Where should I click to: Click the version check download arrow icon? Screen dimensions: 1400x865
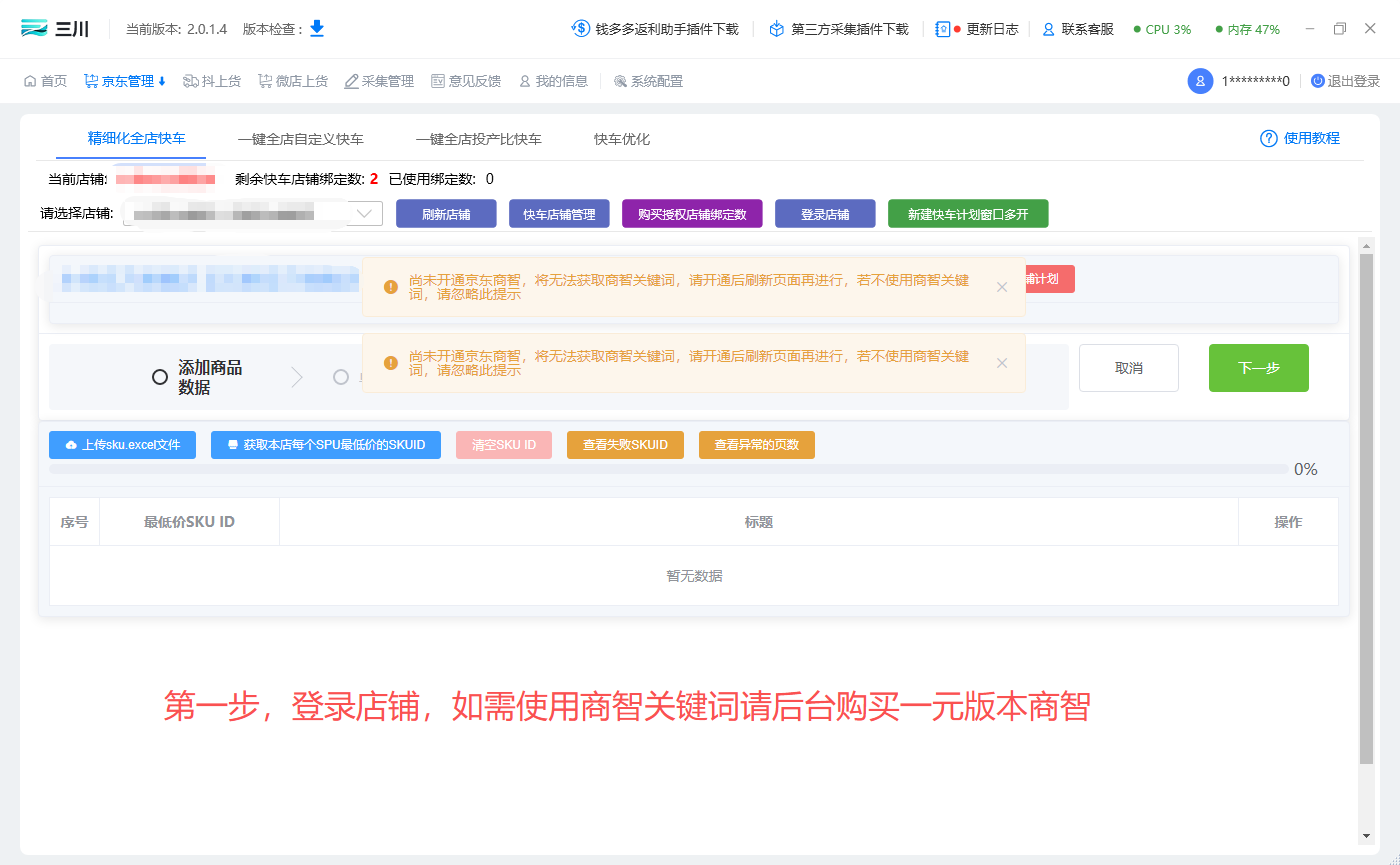coord(317,28)
